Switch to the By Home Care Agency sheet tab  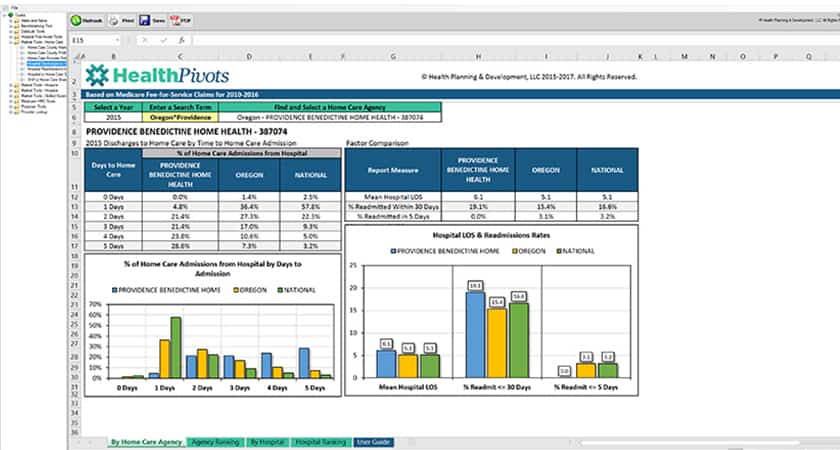coord(146,442)
